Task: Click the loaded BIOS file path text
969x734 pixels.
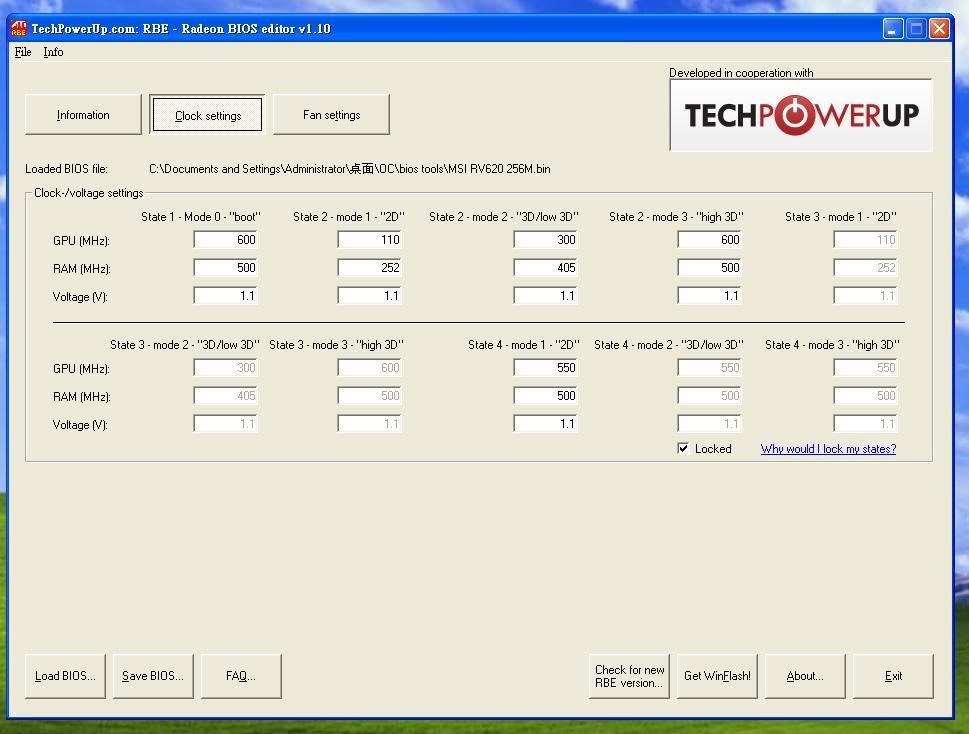Action: pos(350,169)
